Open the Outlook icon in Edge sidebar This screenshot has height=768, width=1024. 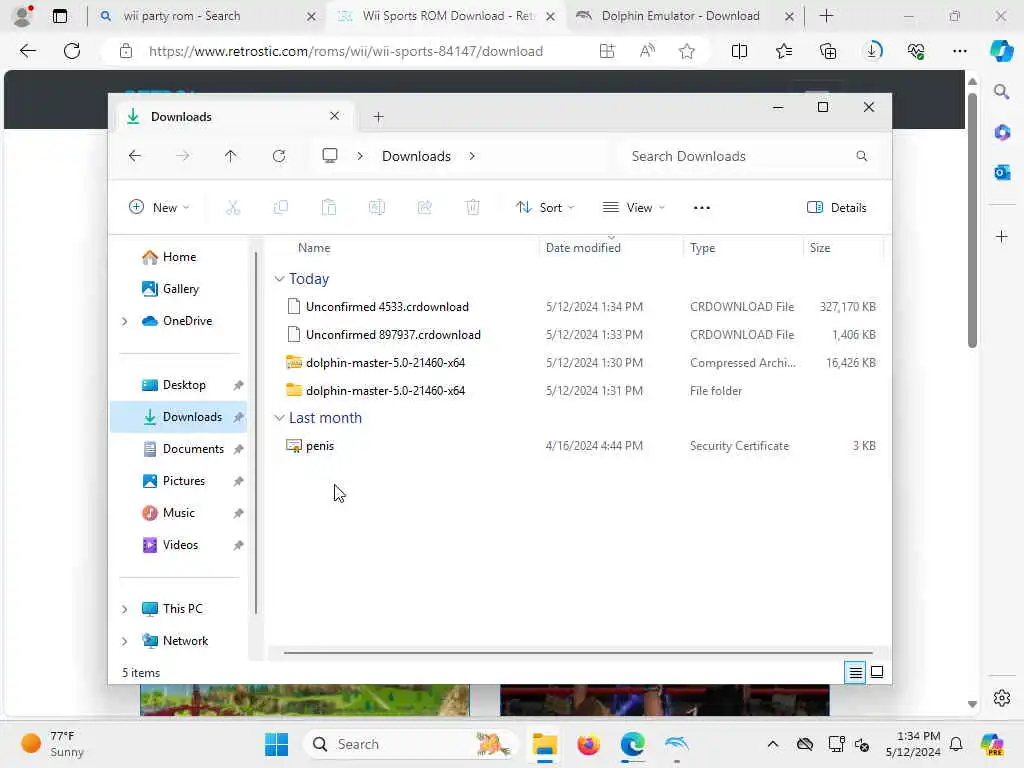click(1002, 172)
